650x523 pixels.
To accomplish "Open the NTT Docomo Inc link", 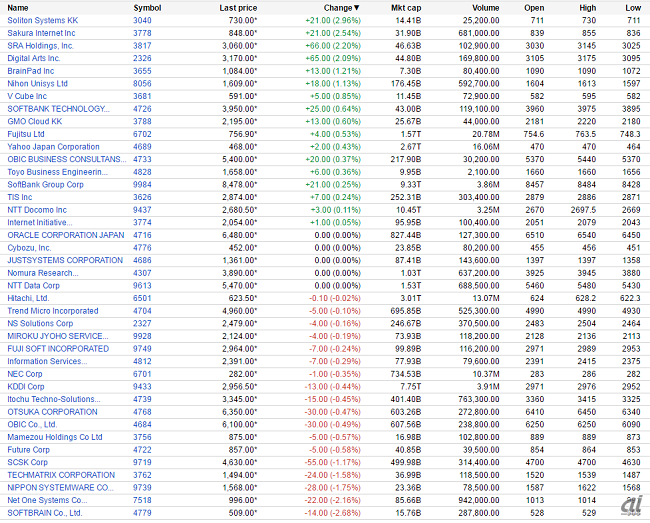I will 37,210.
